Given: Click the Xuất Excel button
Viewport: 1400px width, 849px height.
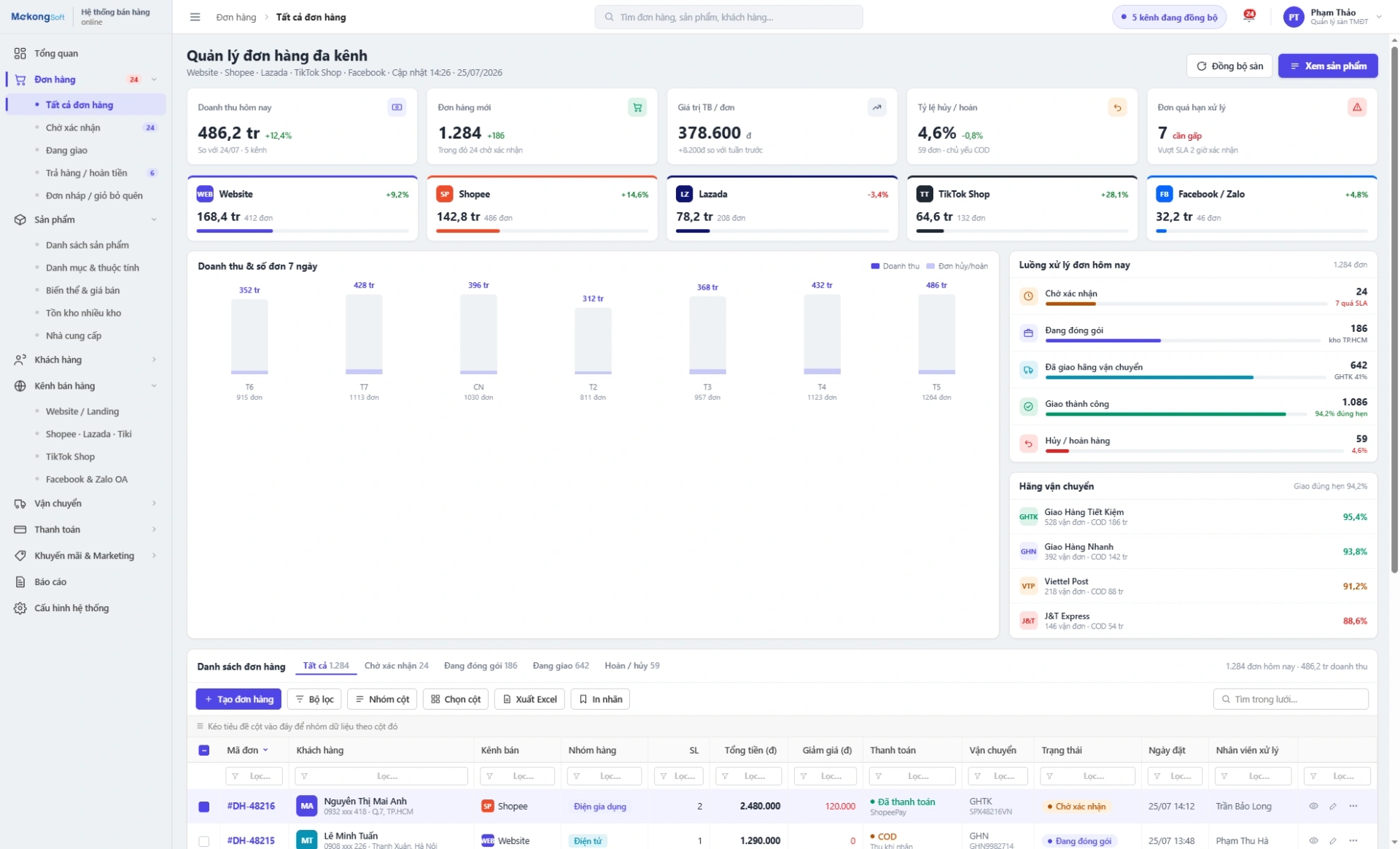Looking at the screenshot, I should (x=529, y=699).
